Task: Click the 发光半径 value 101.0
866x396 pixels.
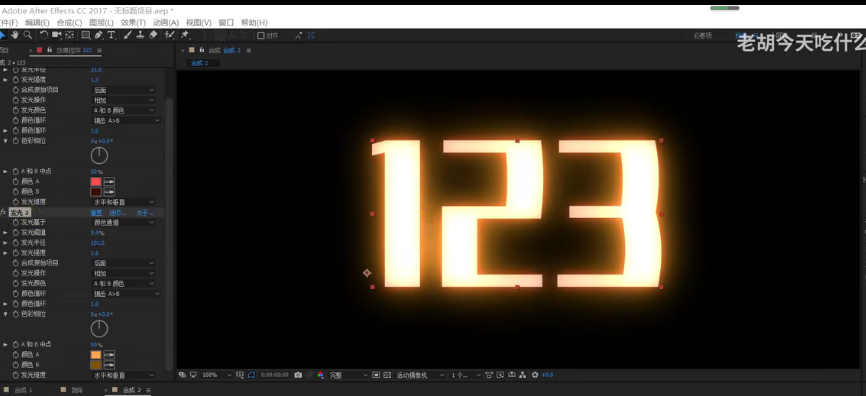Action: point(98,242)
